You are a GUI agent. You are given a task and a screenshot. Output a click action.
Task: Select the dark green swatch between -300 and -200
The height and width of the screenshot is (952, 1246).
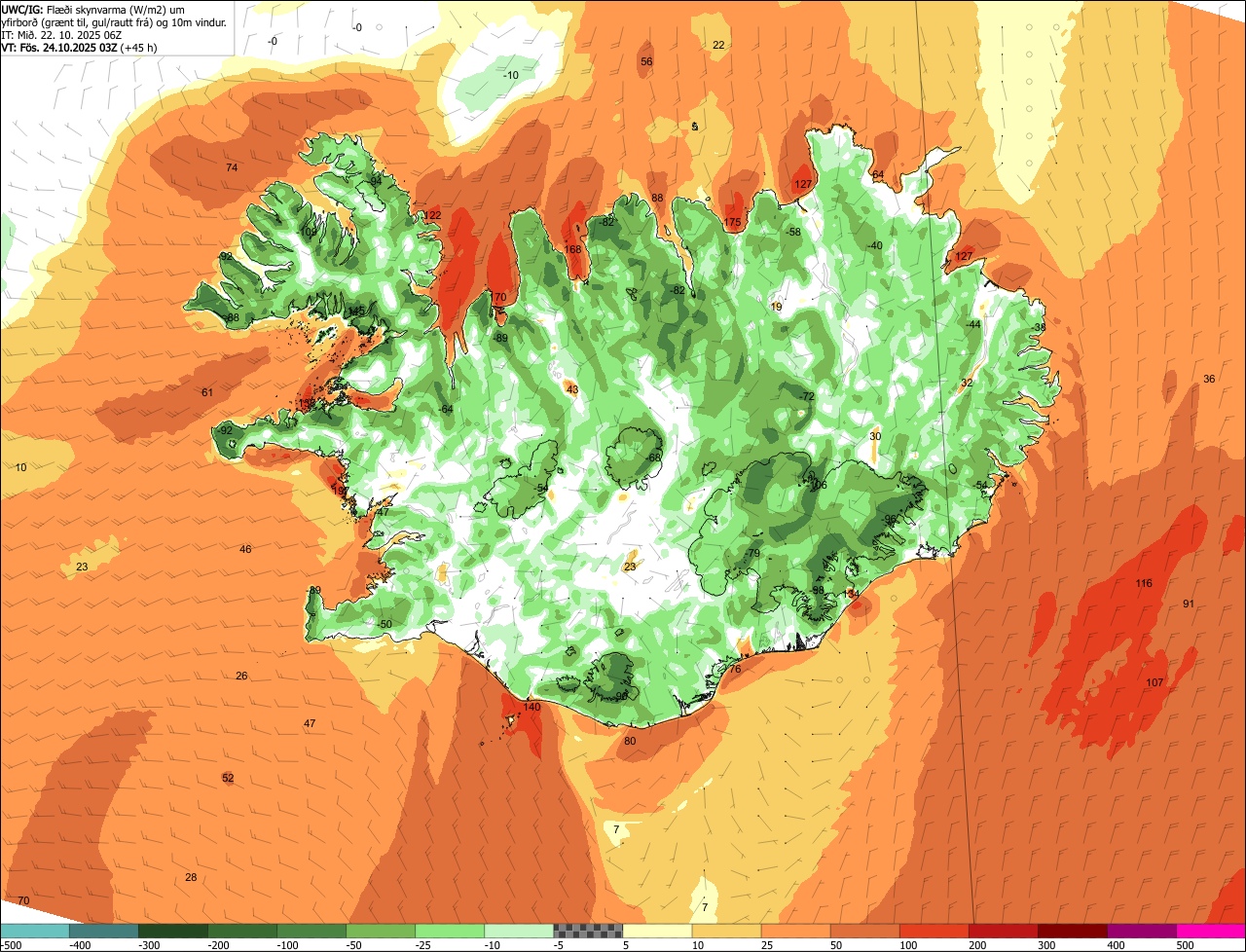(172, 932)
